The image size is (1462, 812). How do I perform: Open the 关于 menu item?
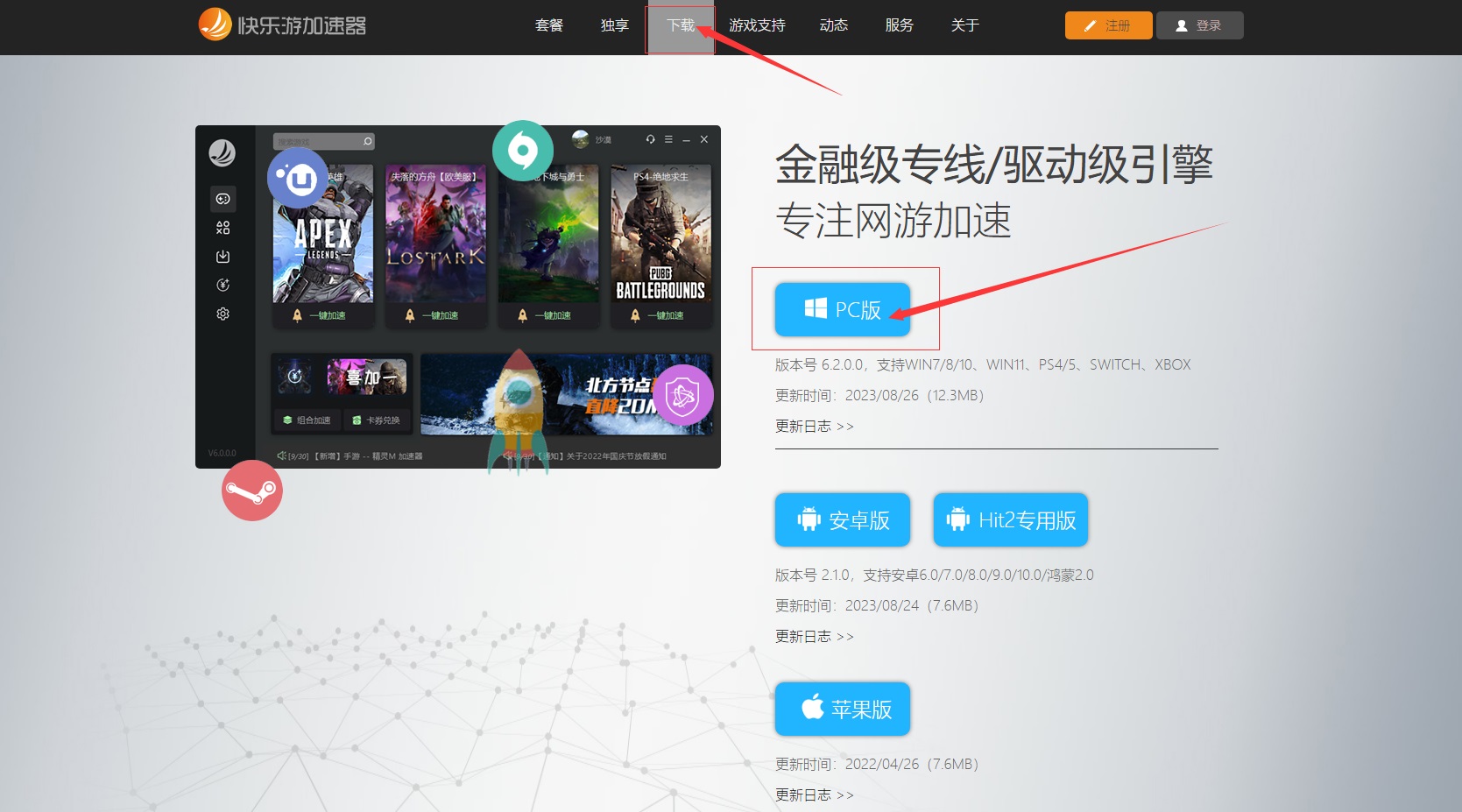pyautogui.click(x=965, y=25)
